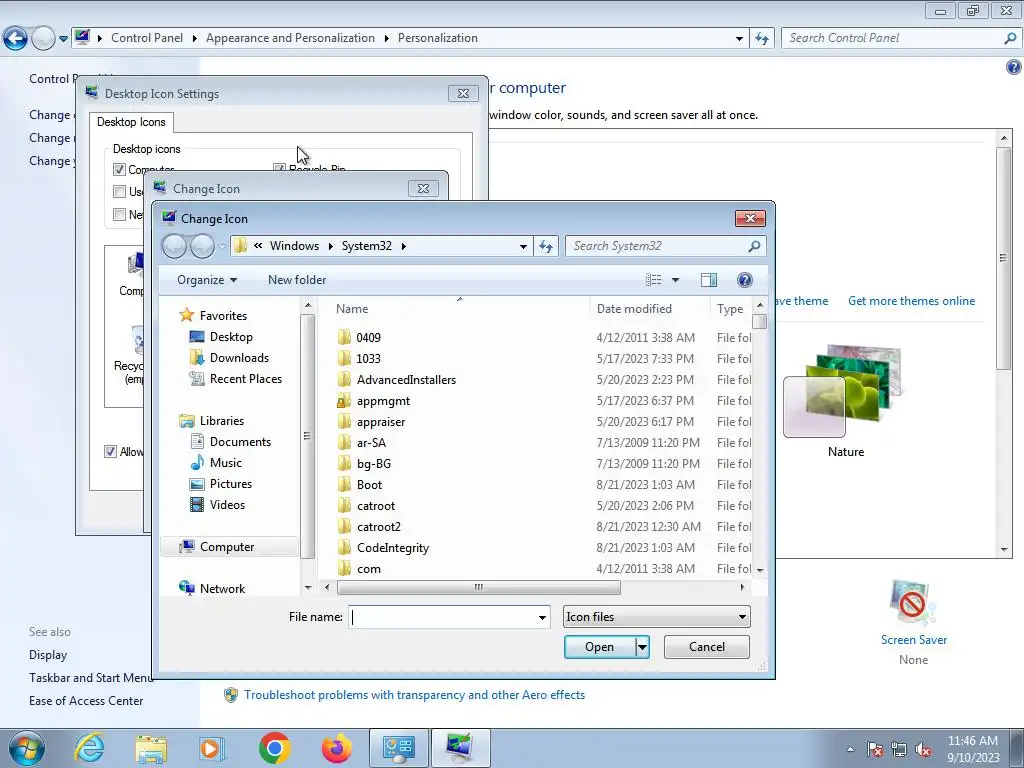Select the bg-BG folder
Image resolution: width=1024 pixels, height=768 pixels.
coord(374,464)
